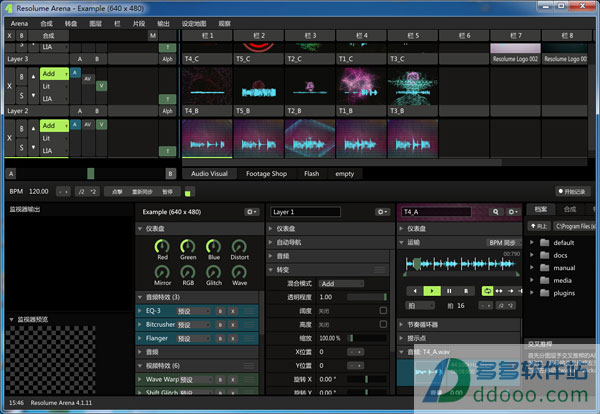Image resolution: width=600 pixels, height=414 pixels.
Task: Bypass the Bitcrusher effect with B
Action: pyautogui.click(x=220, y=325)
